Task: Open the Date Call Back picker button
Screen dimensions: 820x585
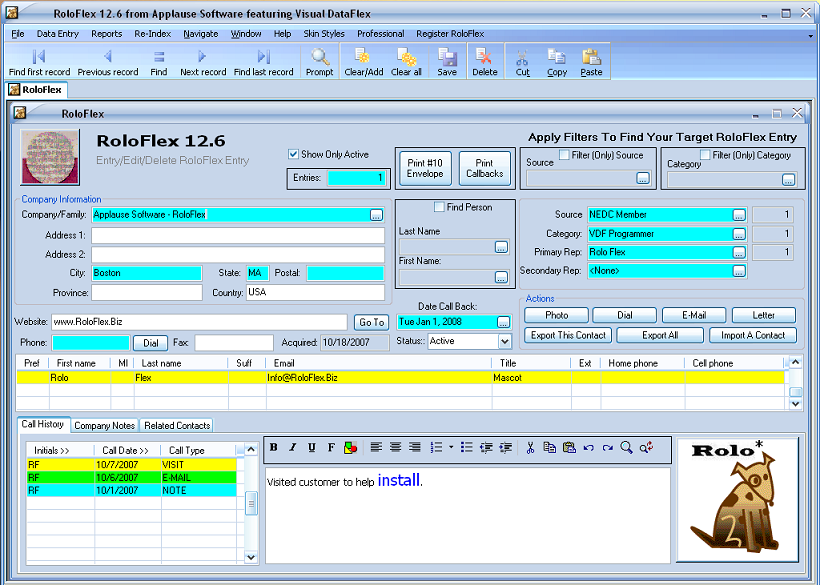Action: (x=503, y=322)
